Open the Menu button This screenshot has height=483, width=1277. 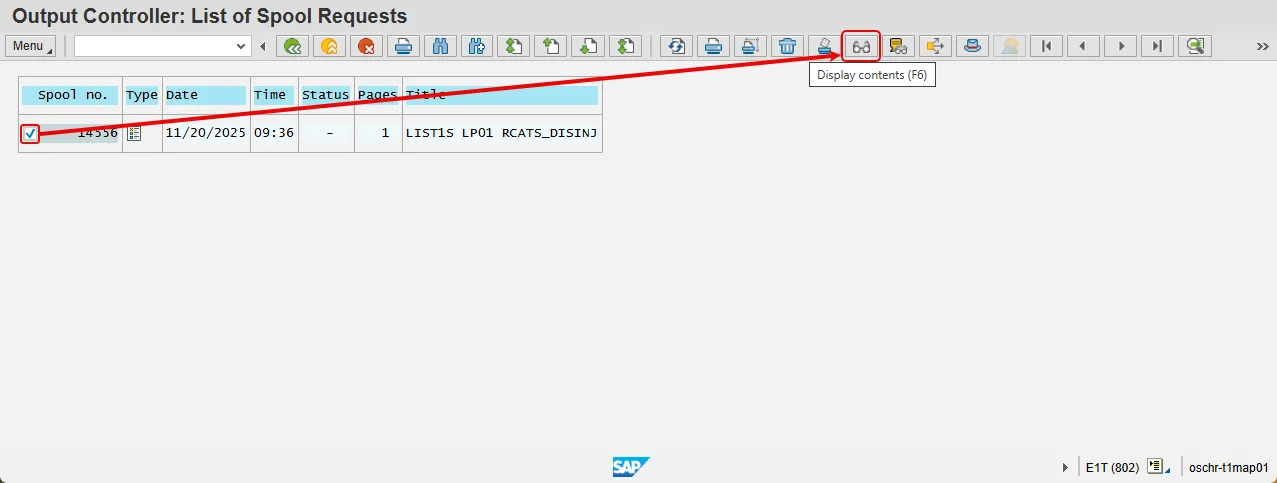pos(32,46)
